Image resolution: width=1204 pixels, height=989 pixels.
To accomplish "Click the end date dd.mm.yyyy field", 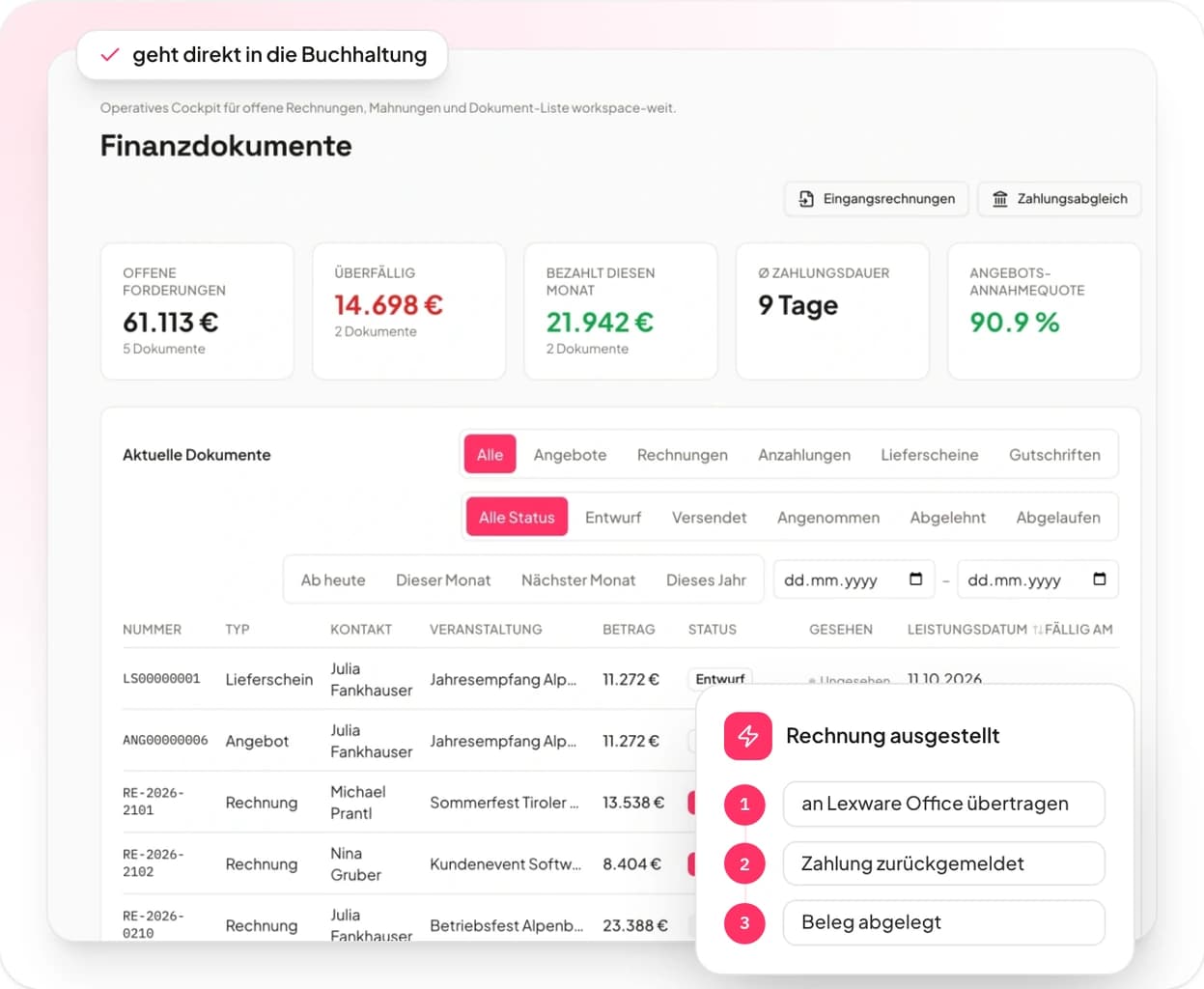I will click(1037, 579).
